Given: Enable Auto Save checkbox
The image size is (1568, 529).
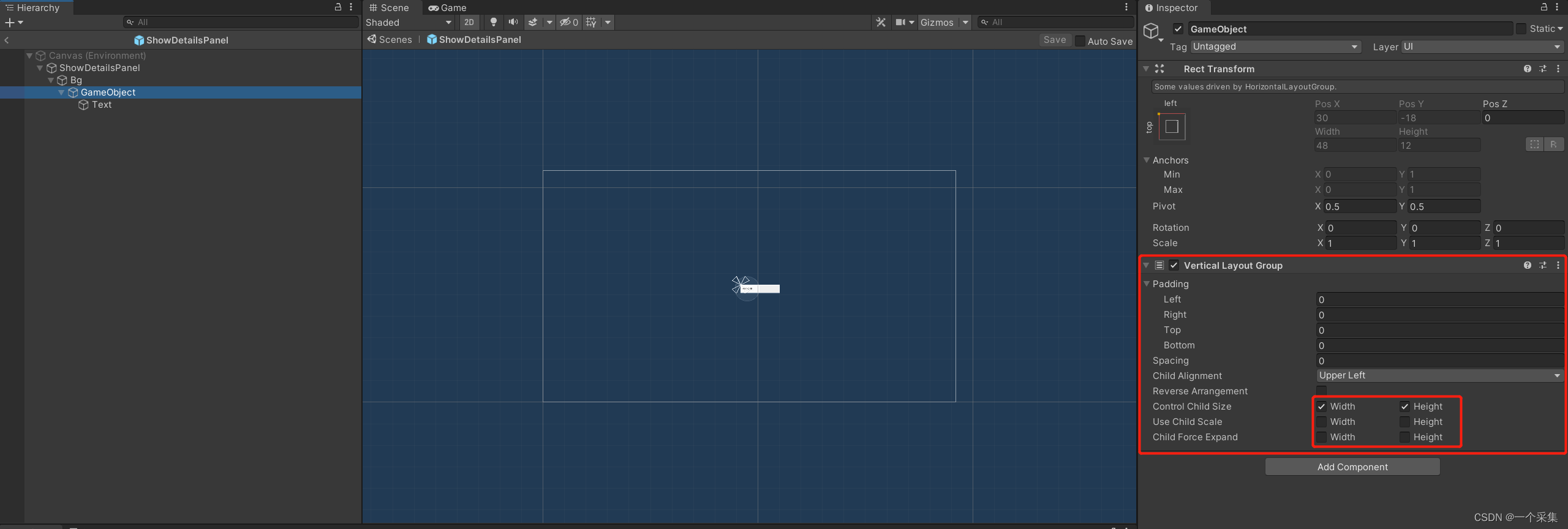Looking at the screenshot, I should click(1080, 41).
